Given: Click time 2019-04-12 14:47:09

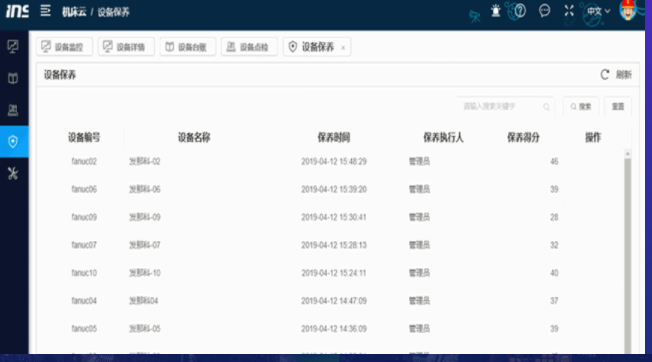Looking at the screenshot, I should 334,300.
